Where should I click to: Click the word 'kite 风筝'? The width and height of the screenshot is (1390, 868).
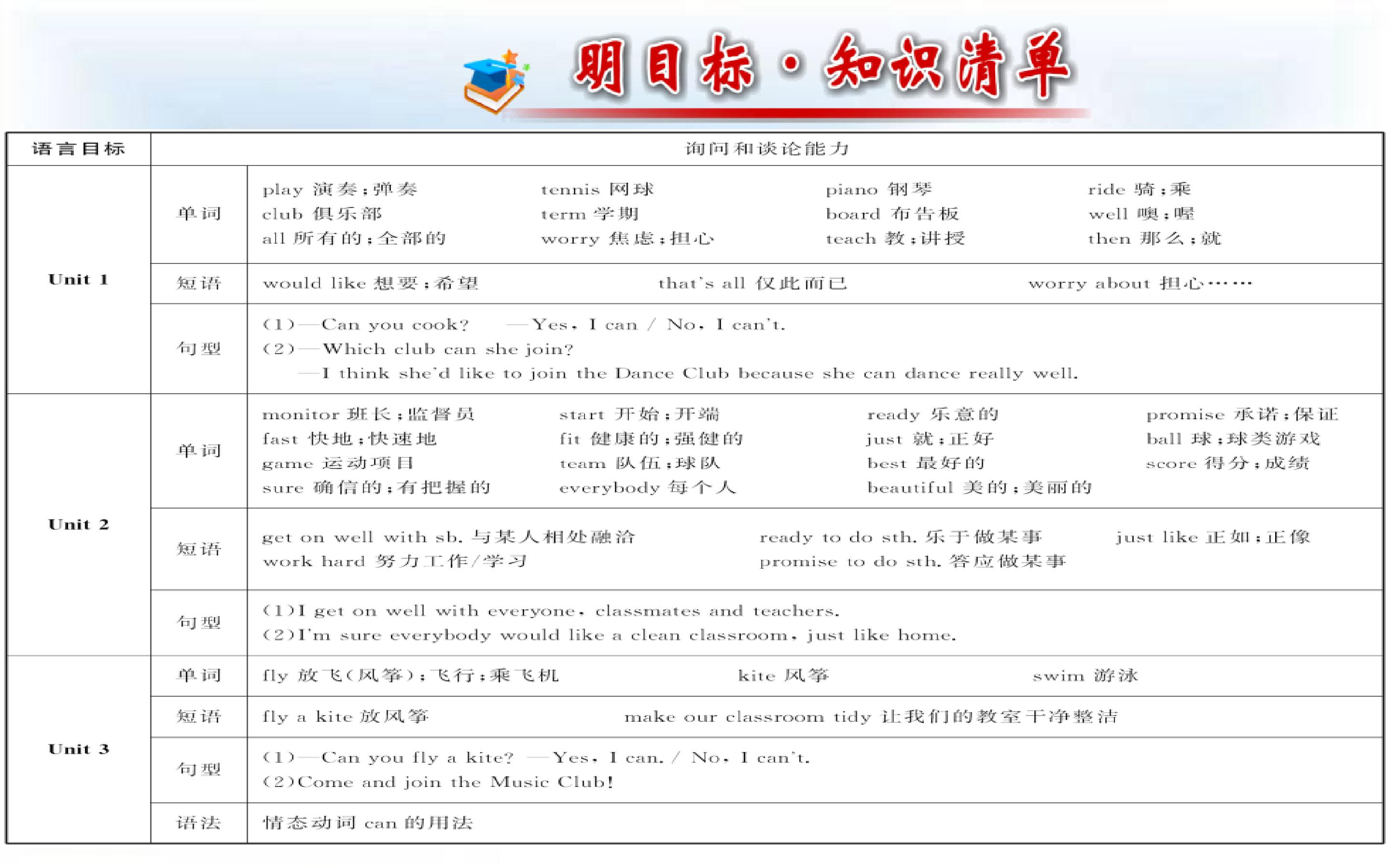(x=783, y=675)
